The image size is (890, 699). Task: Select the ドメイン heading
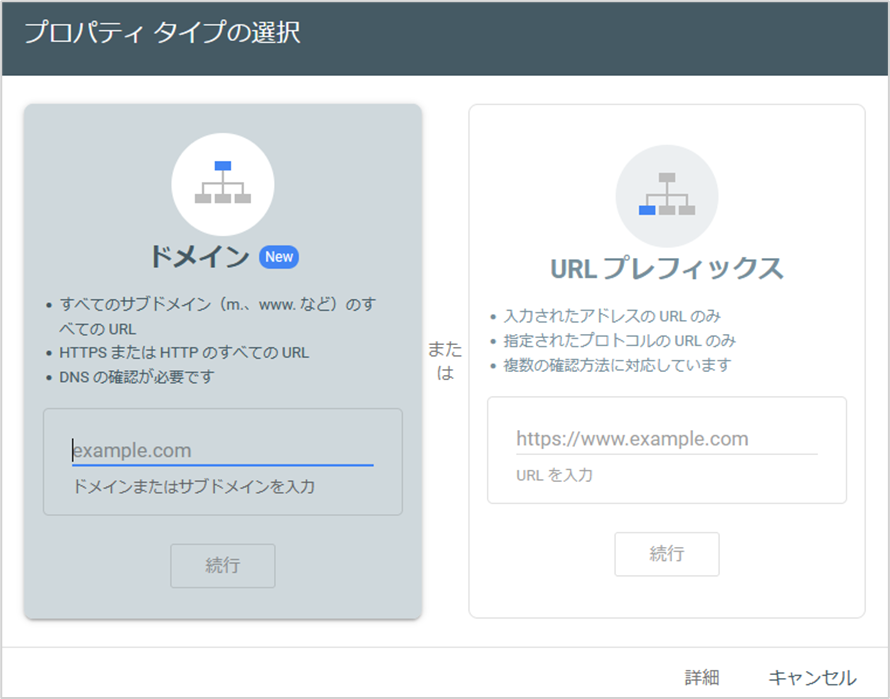[x=199, y=257]
